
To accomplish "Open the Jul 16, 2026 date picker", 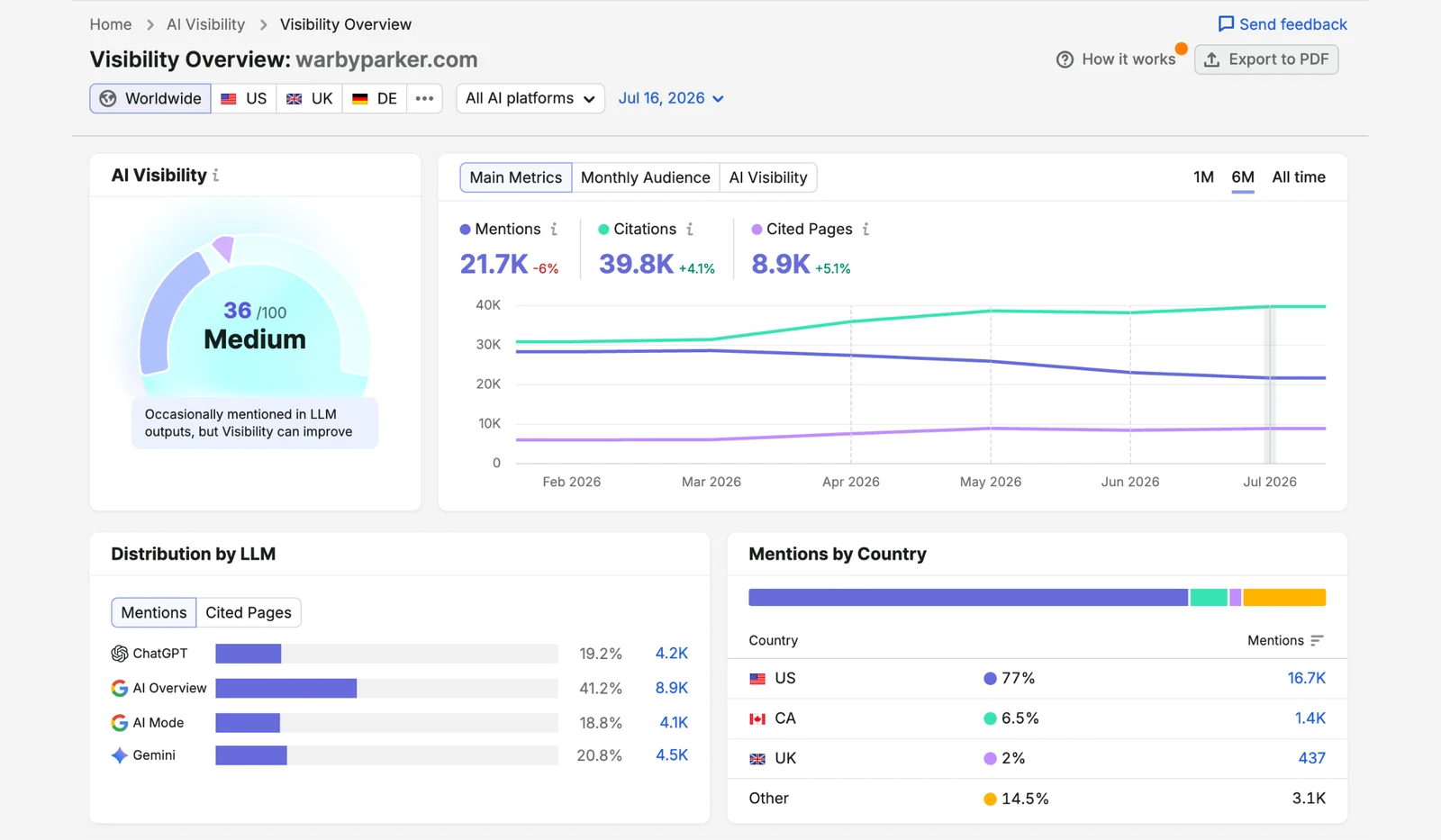I will tap(671, 98).
